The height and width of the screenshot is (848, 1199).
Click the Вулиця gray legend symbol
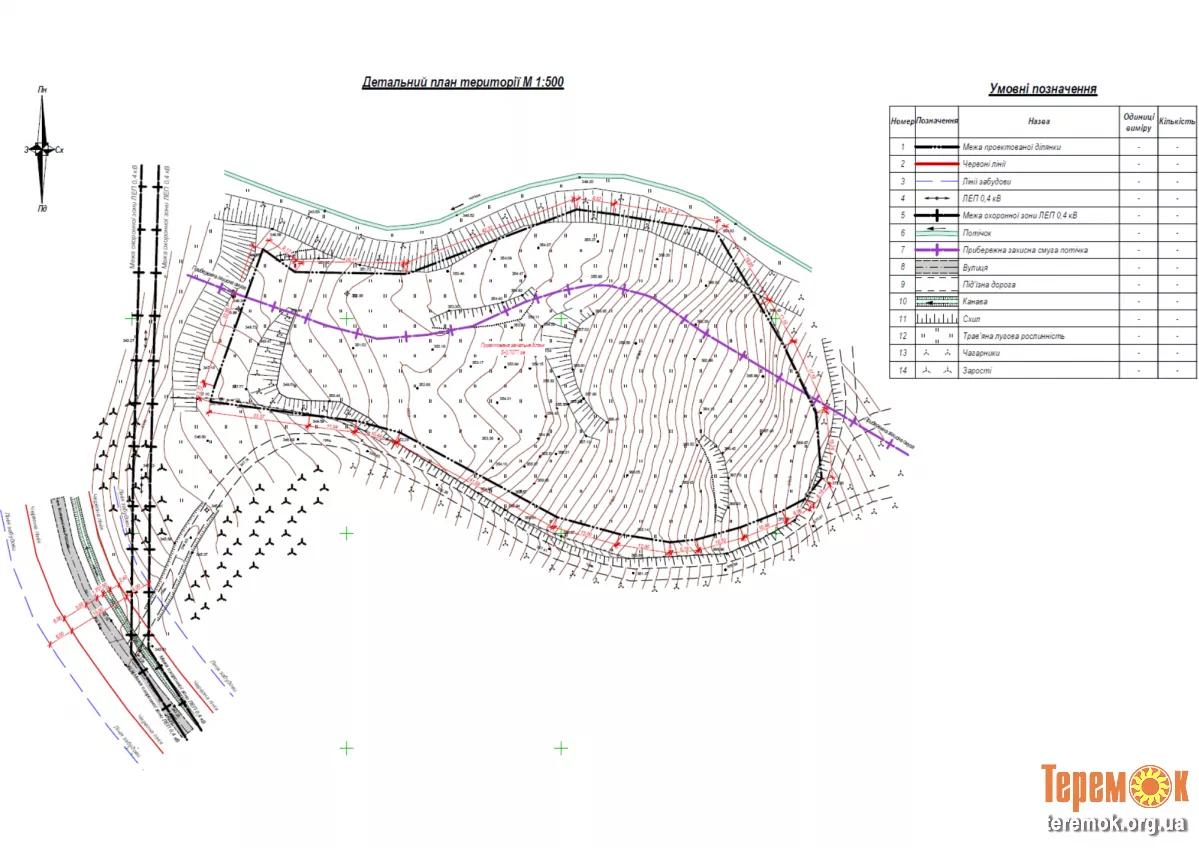pyautogui.click(x=937, y=267)
